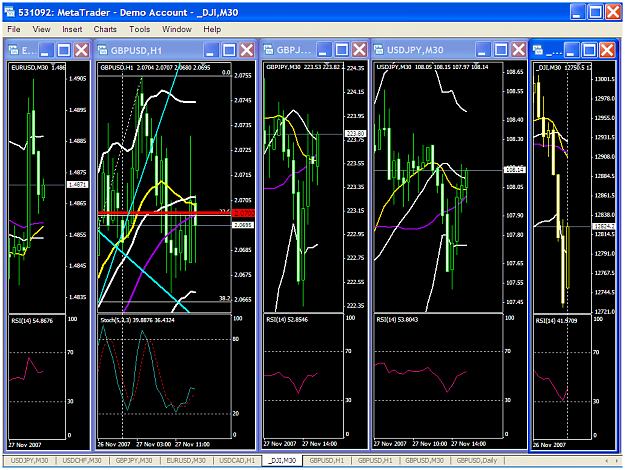Click the USDJPY,M30 window title text
Image resolution: width=625 pixels, height=470 pixels.
pos(415,50)
